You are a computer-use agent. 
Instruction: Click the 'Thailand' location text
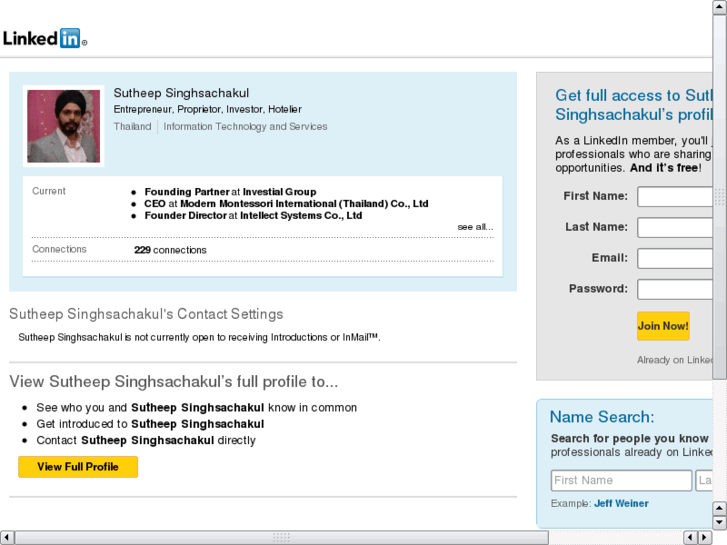tap(133, 127)
